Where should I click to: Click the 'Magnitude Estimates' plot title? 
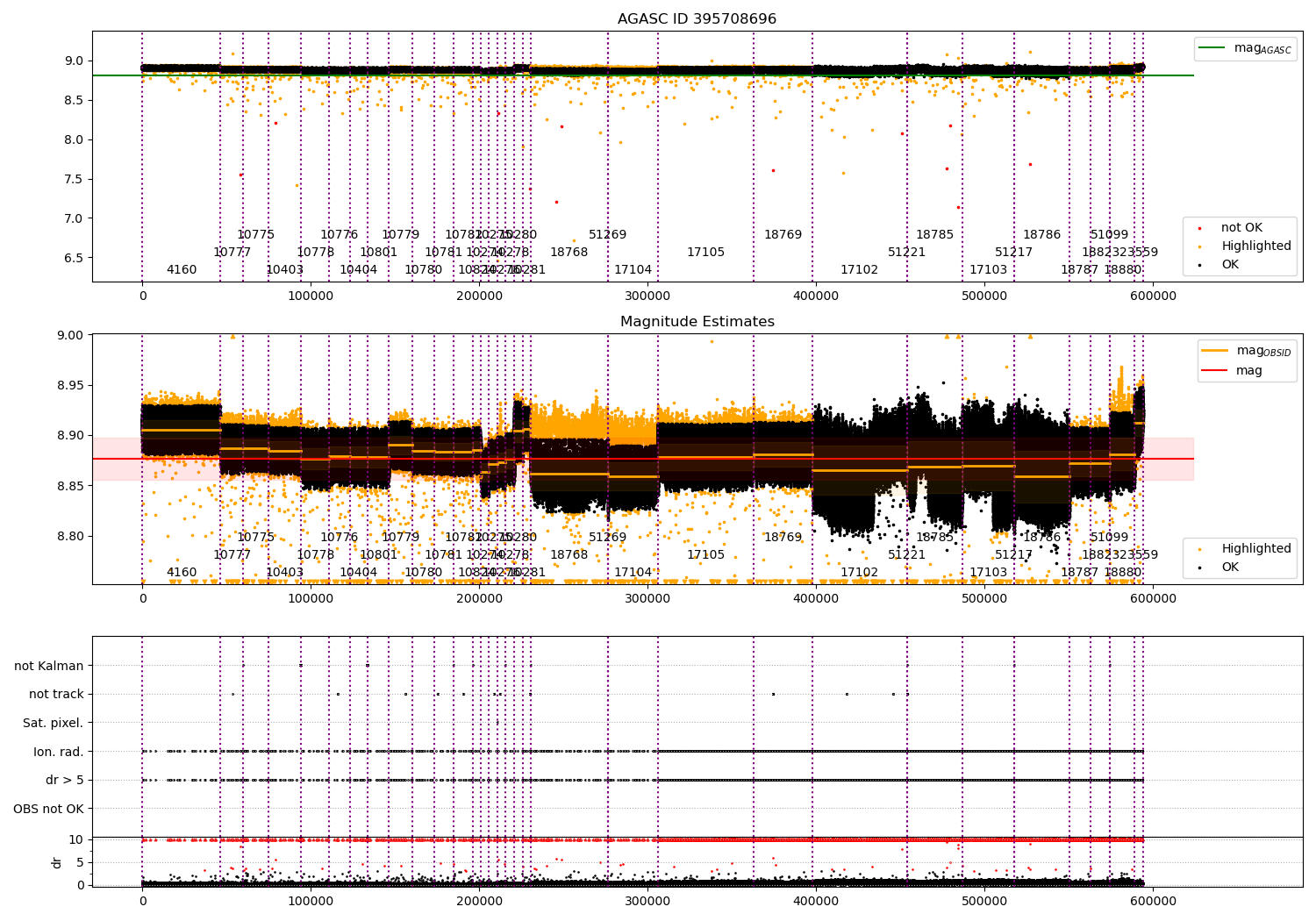tap(697, 322)
